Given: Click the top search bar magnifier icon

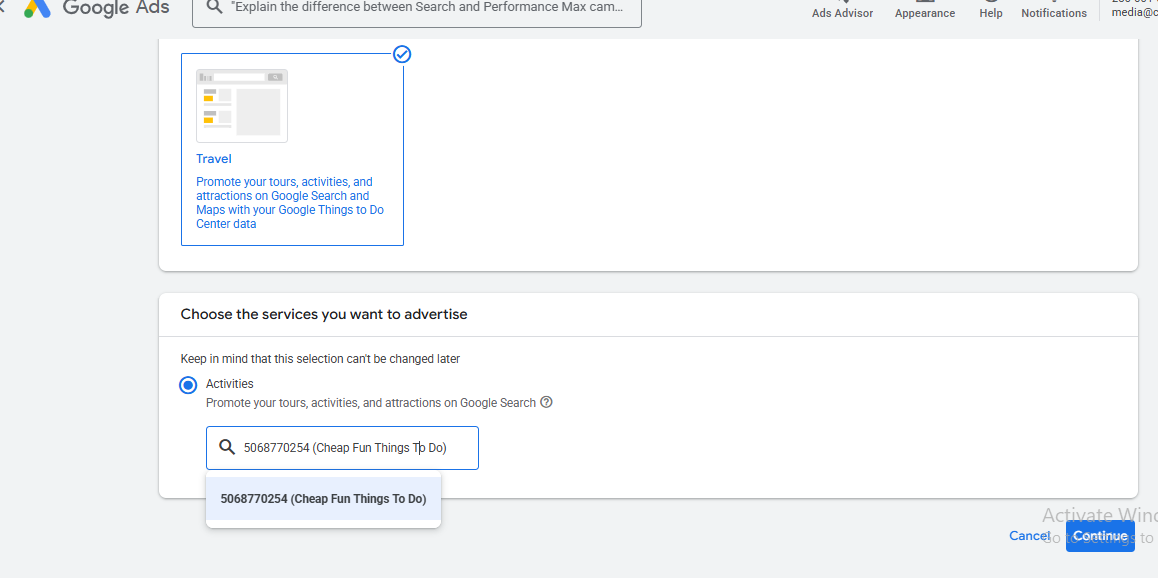Looking at the screenshot, I should (214, 7).
